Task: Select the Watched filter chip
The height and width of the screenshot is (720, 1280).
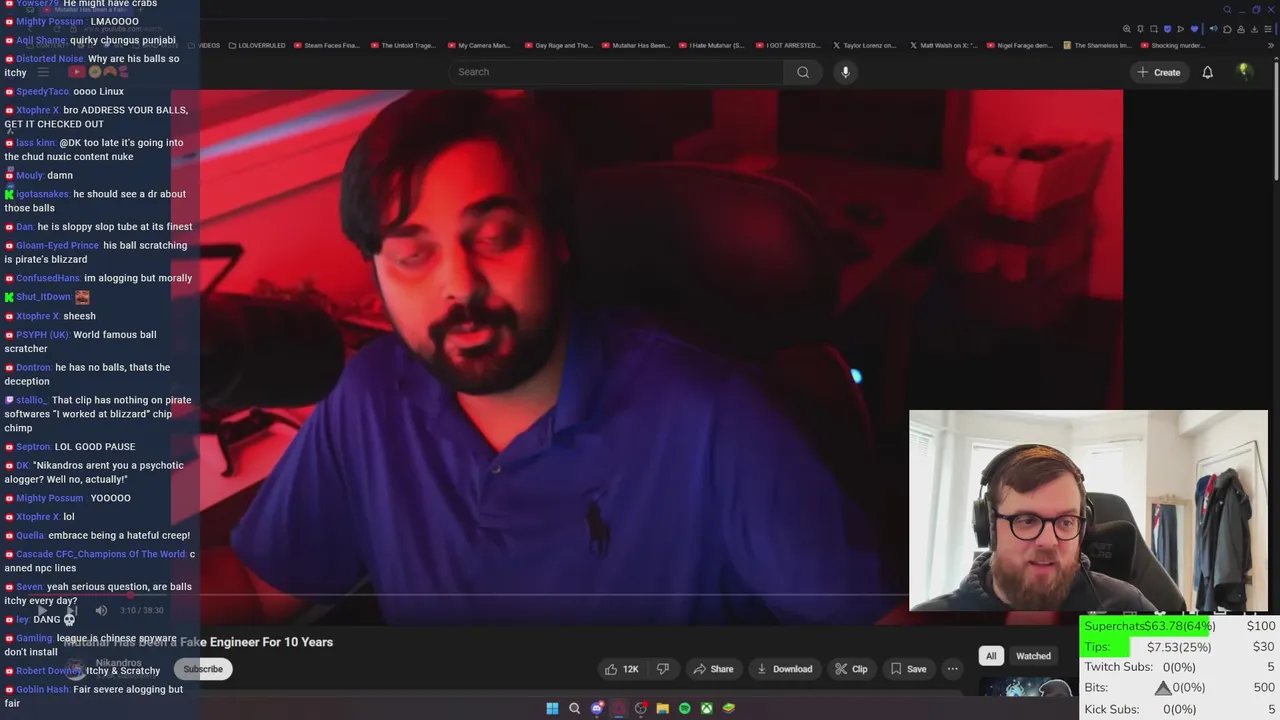Action: (x=1033, y=656)
